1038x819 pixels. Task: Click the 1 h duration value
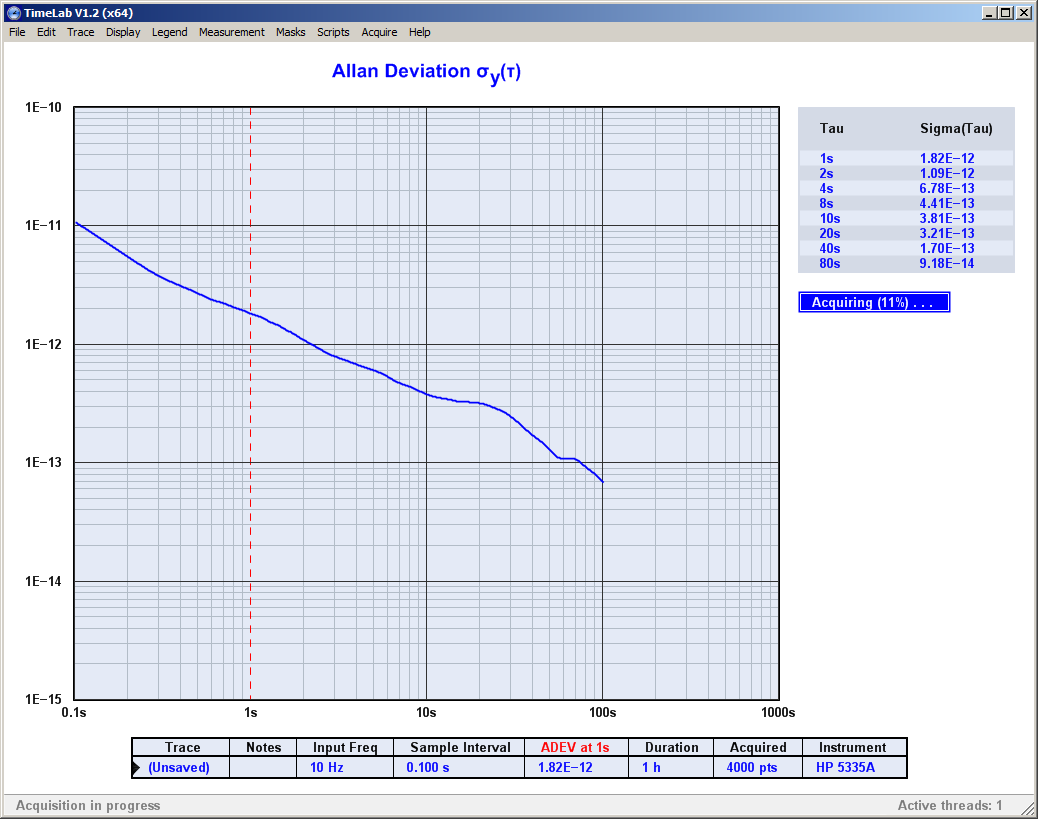(x=651, y=767)
